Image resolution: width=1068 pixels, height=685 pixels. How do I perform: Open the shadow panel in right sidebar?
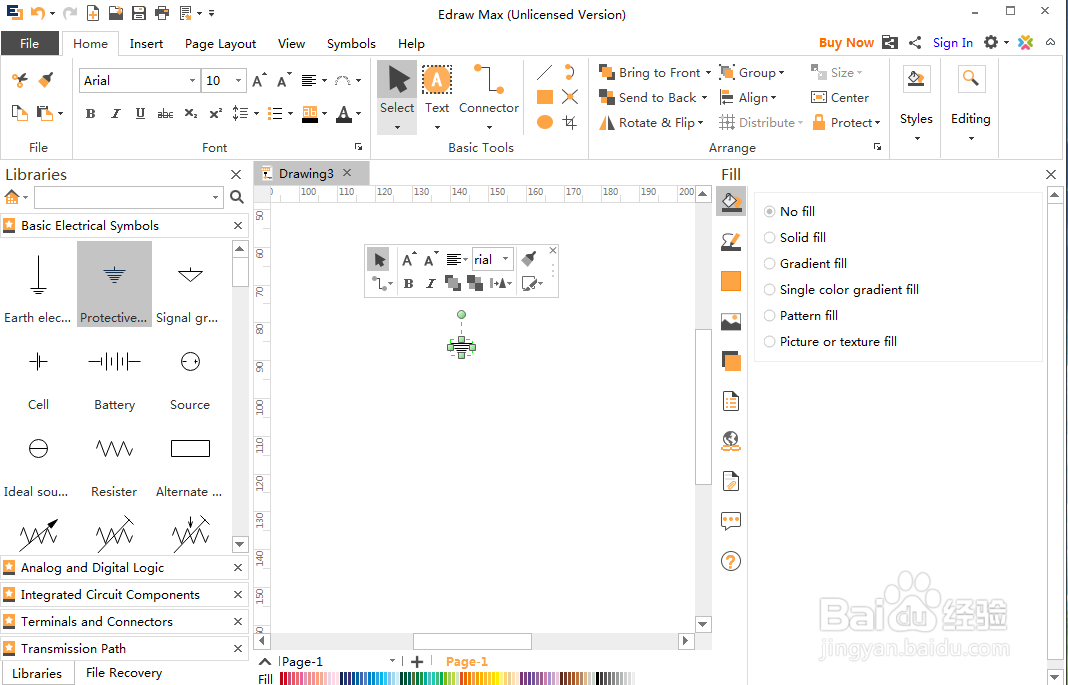(730, 361)
